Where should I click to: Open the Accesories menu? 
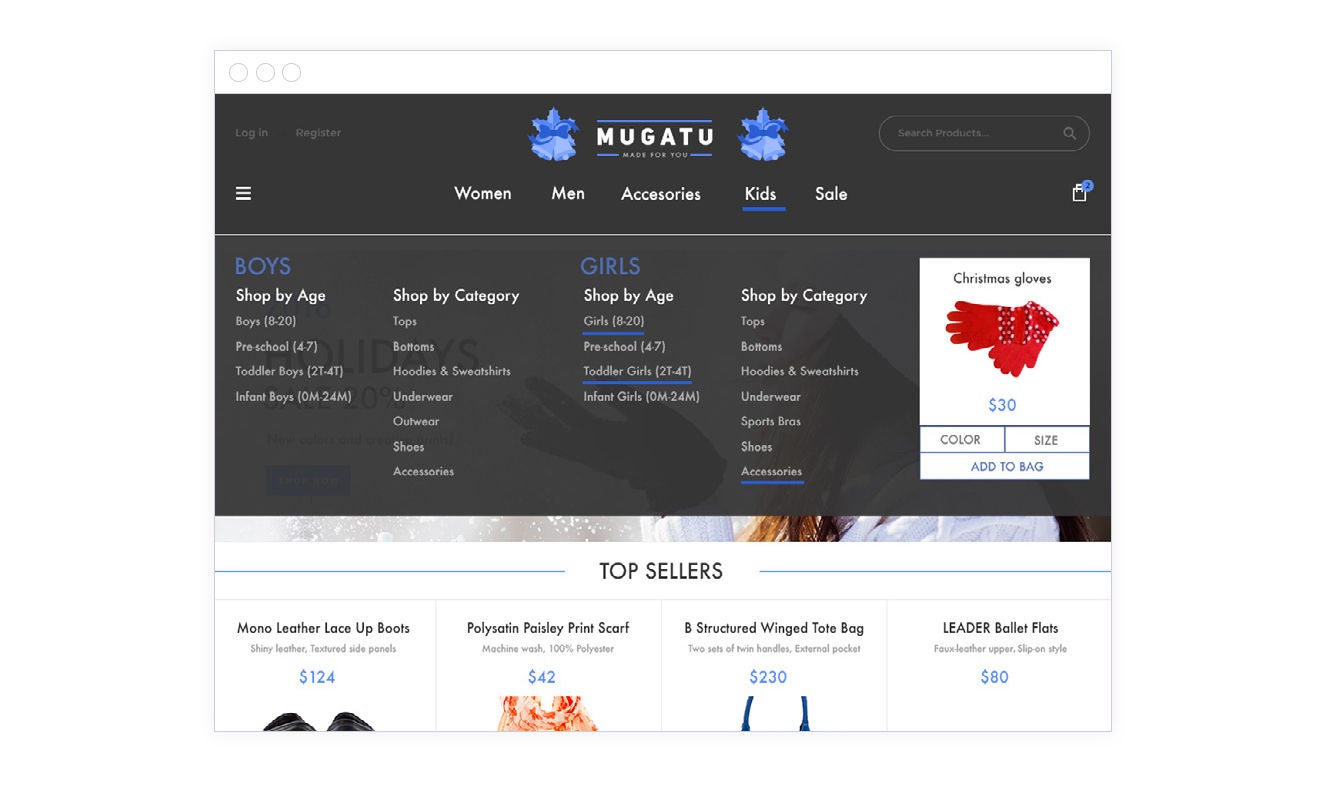[x=661, y=194]
